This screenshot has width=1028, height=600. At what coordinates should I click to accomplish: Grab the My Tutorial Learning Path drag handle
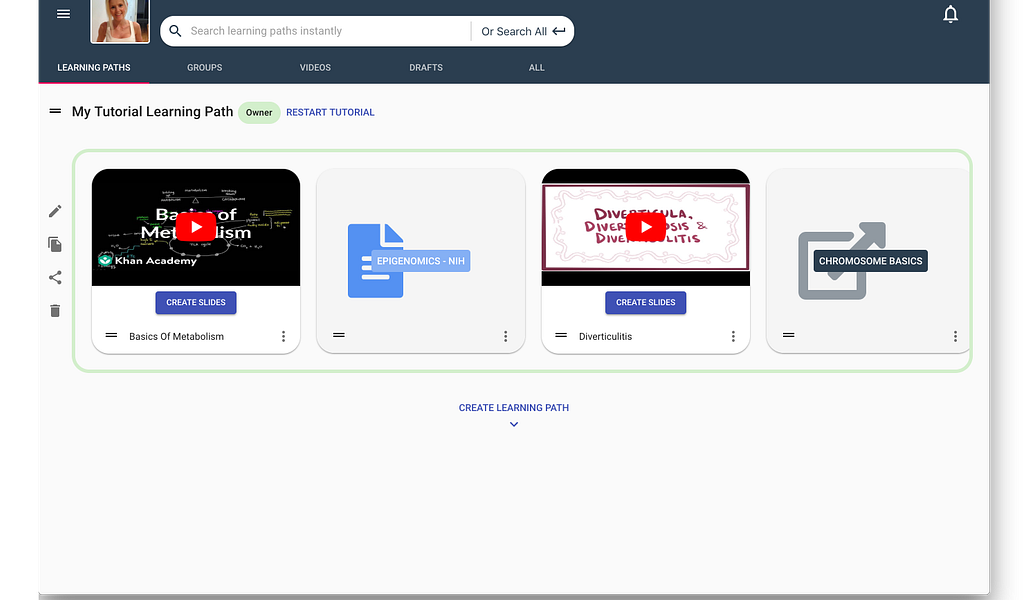click(x=55, y=111)
